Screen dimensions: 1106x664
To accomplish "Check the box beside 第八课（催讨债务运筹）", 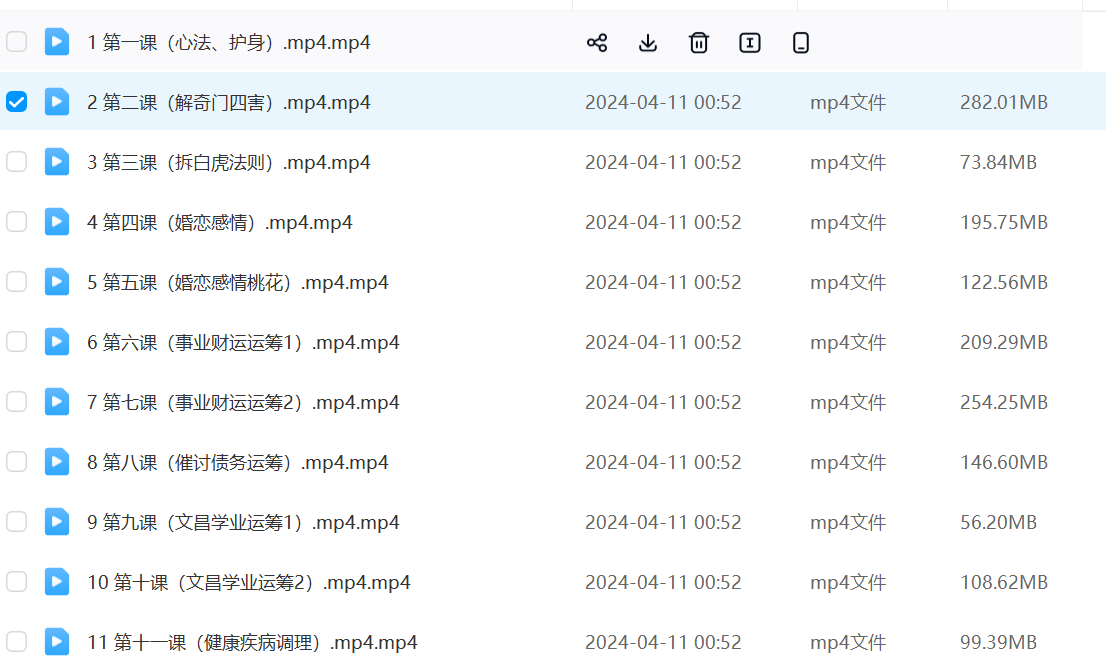I will [17, 462].
